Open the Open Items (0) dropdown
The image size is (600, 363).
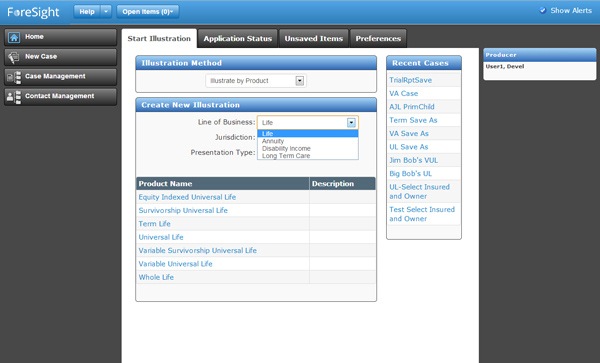click(148, 11)
